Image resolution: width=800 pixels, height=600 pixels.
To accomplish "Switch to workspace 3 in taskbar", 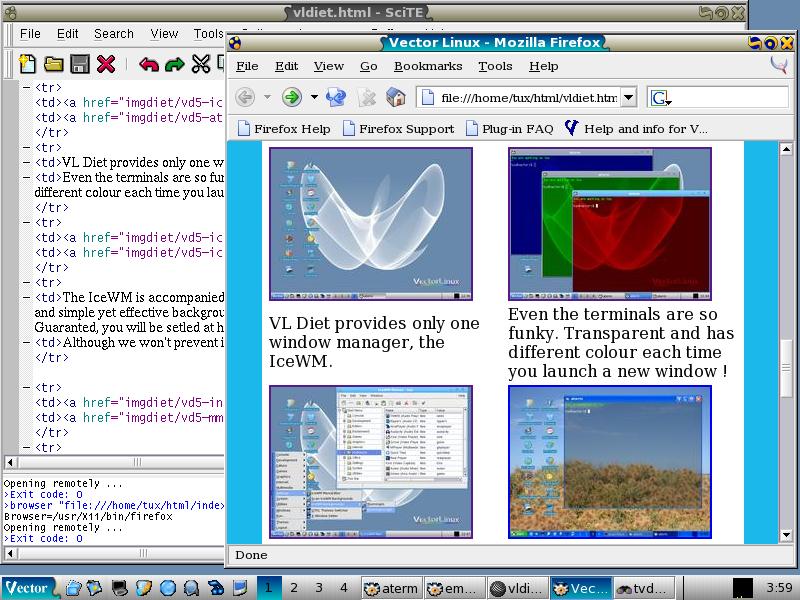I will tap(318, 587).
